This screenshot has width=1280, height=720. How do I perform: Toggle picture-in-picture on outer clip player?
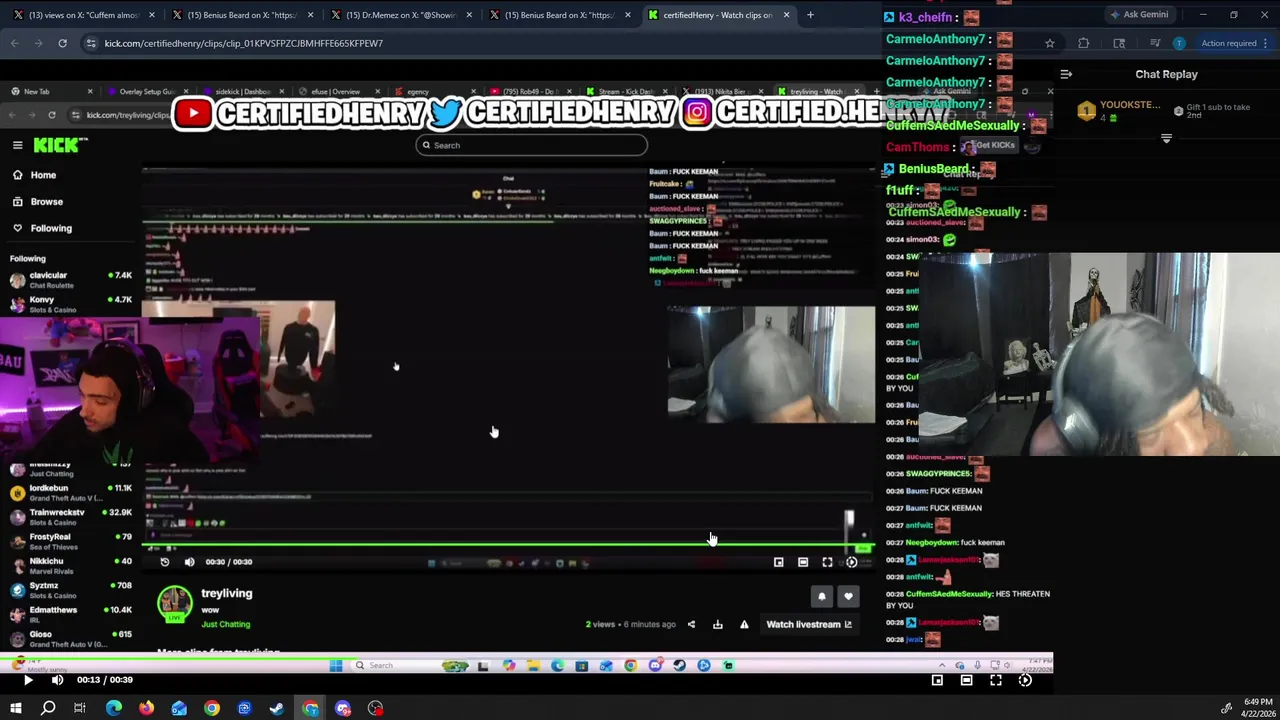coord(937,680)
